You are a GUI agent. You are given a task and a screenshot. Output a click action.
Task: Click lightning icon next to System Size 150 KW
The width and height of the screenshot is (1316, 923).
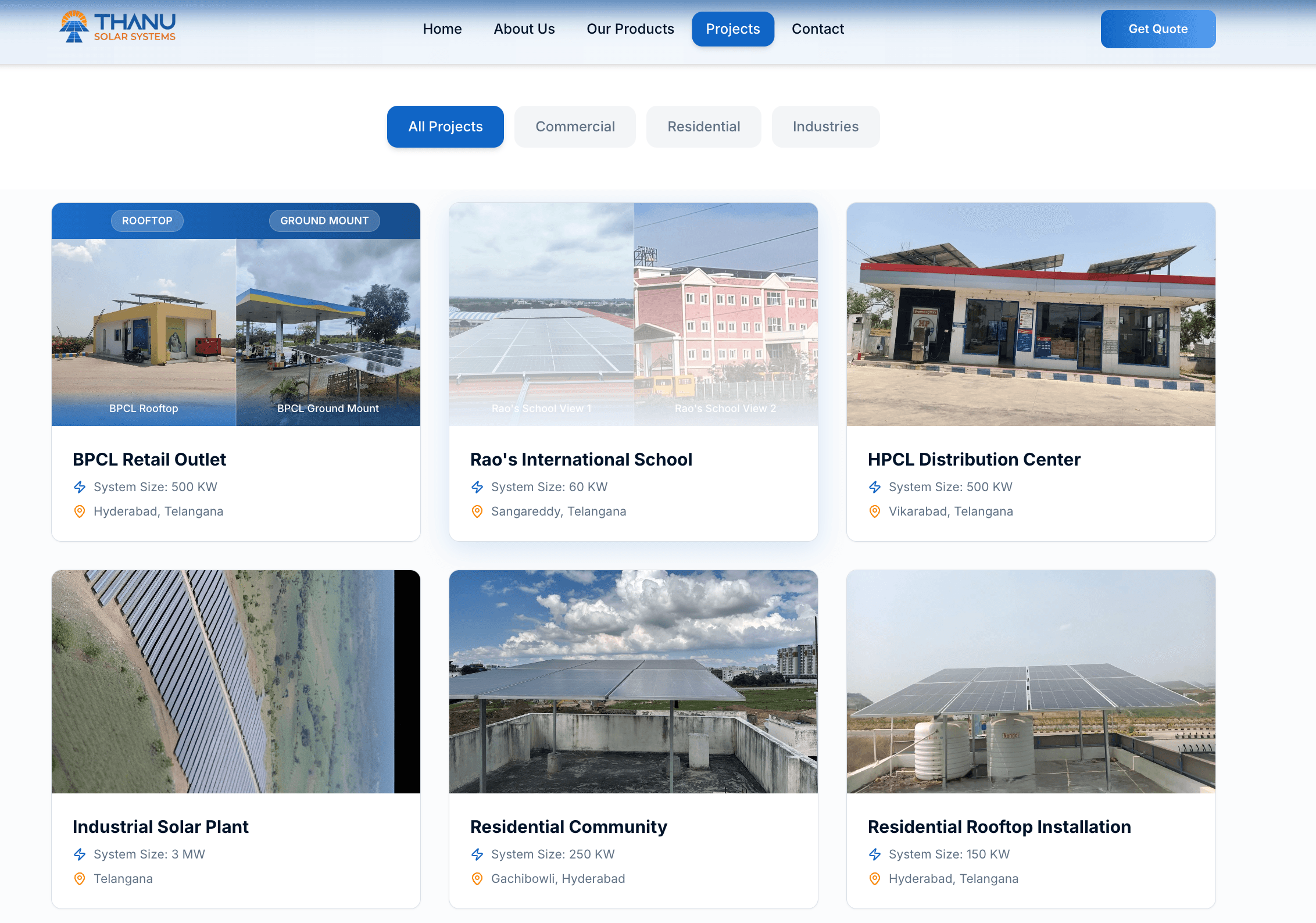875,854
